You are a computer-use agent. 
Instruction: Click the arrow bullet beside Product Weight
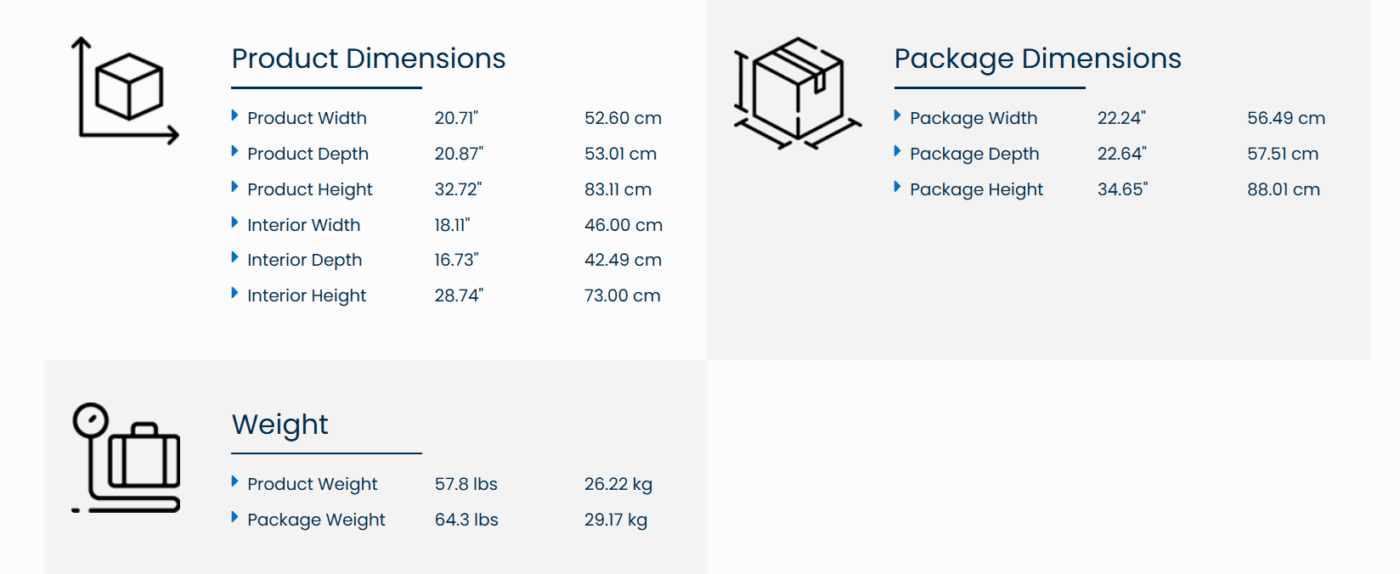(235, 482)
